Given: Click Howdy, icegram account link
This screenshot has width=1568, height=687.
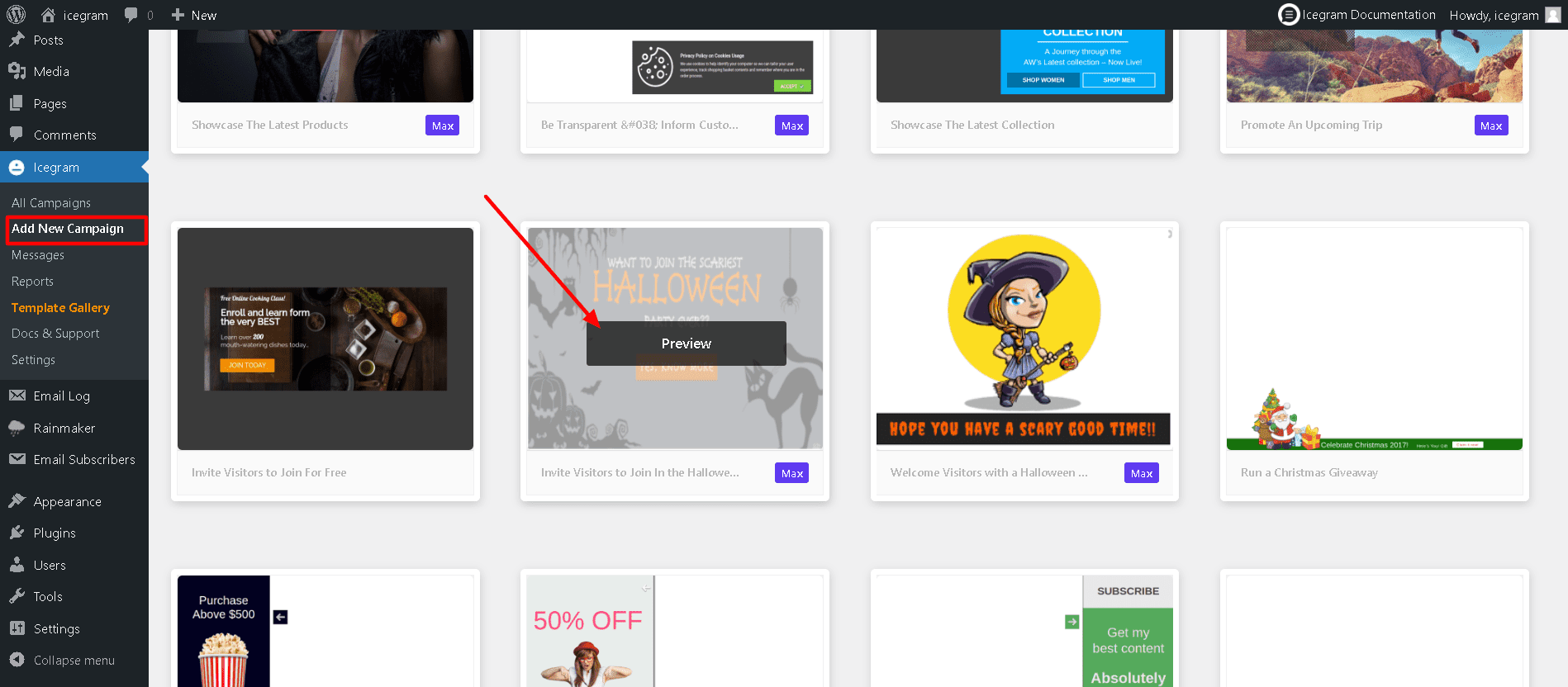Looking at the screenshot, I should pyautogui.click(x=1494, y=15).
